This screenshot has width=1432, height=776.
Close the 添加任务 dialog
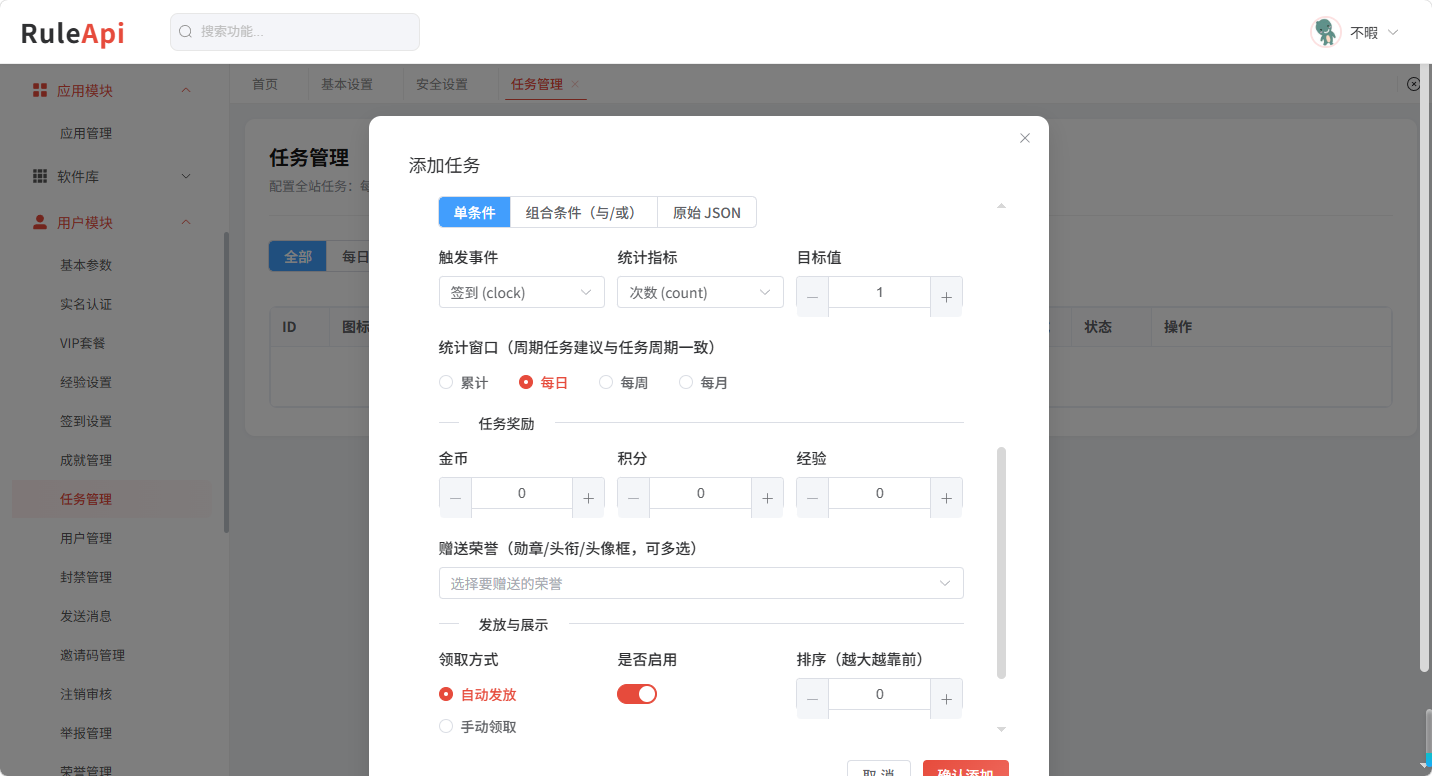[1025, 138]
